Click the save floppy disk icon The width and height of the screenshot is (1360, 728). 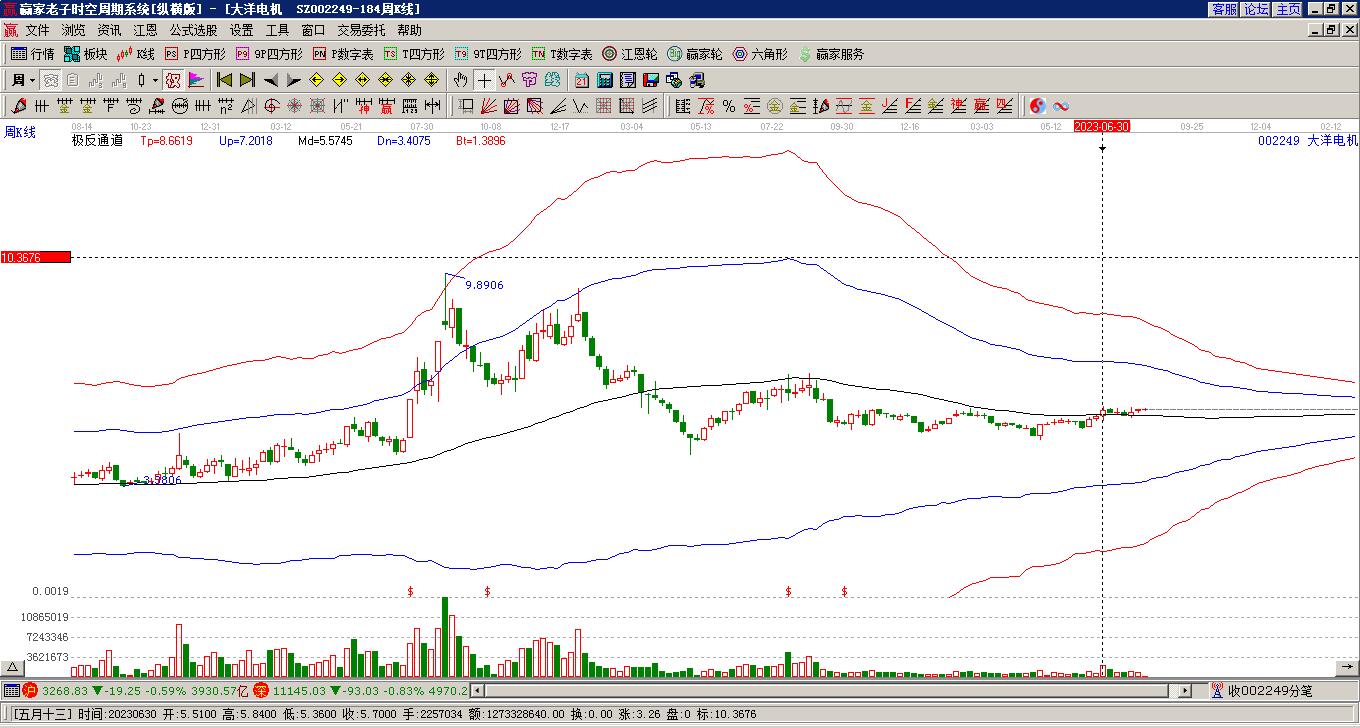click(651, 80)
